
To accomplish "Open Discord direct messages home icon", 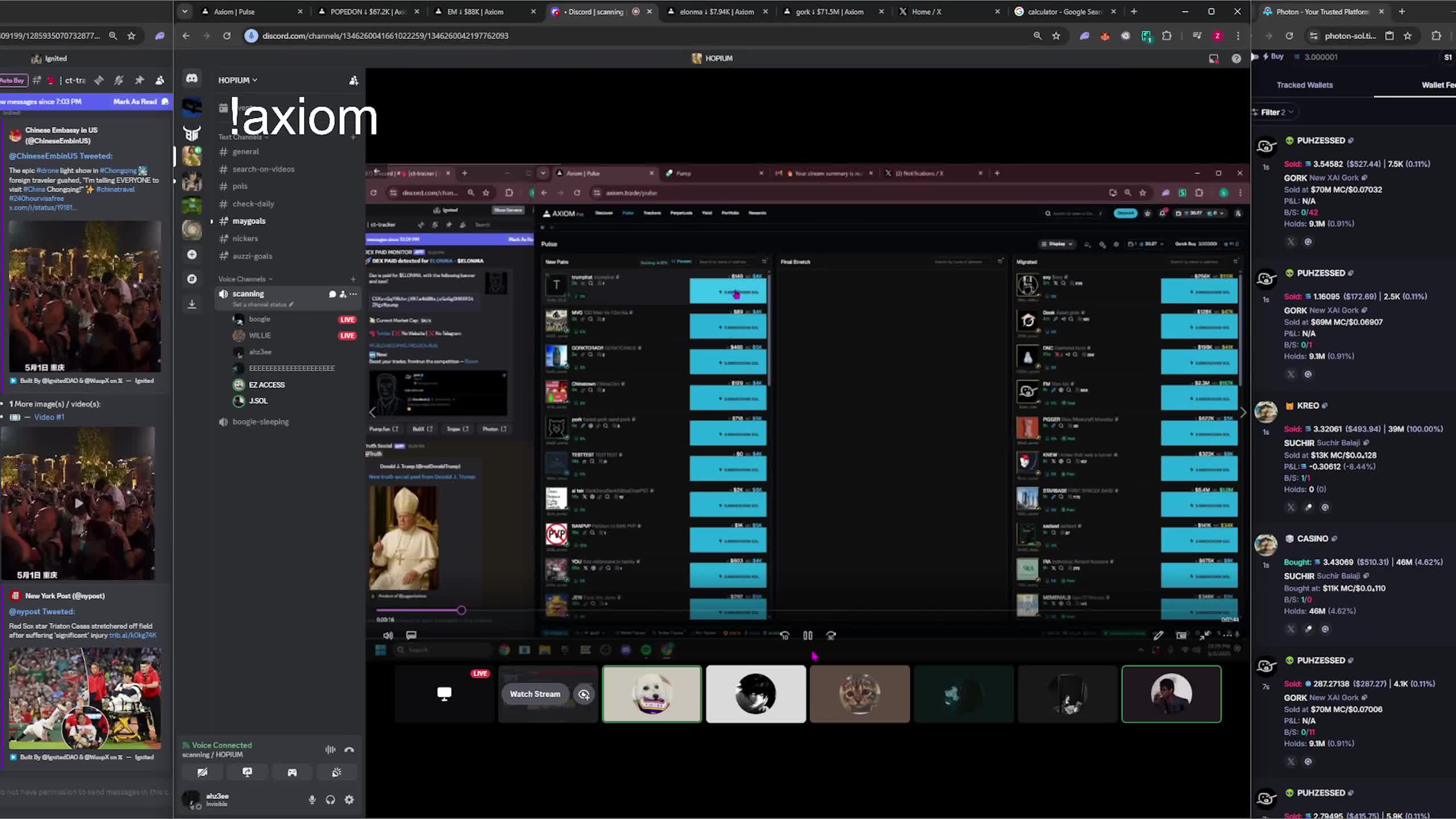I will [192, 78].
